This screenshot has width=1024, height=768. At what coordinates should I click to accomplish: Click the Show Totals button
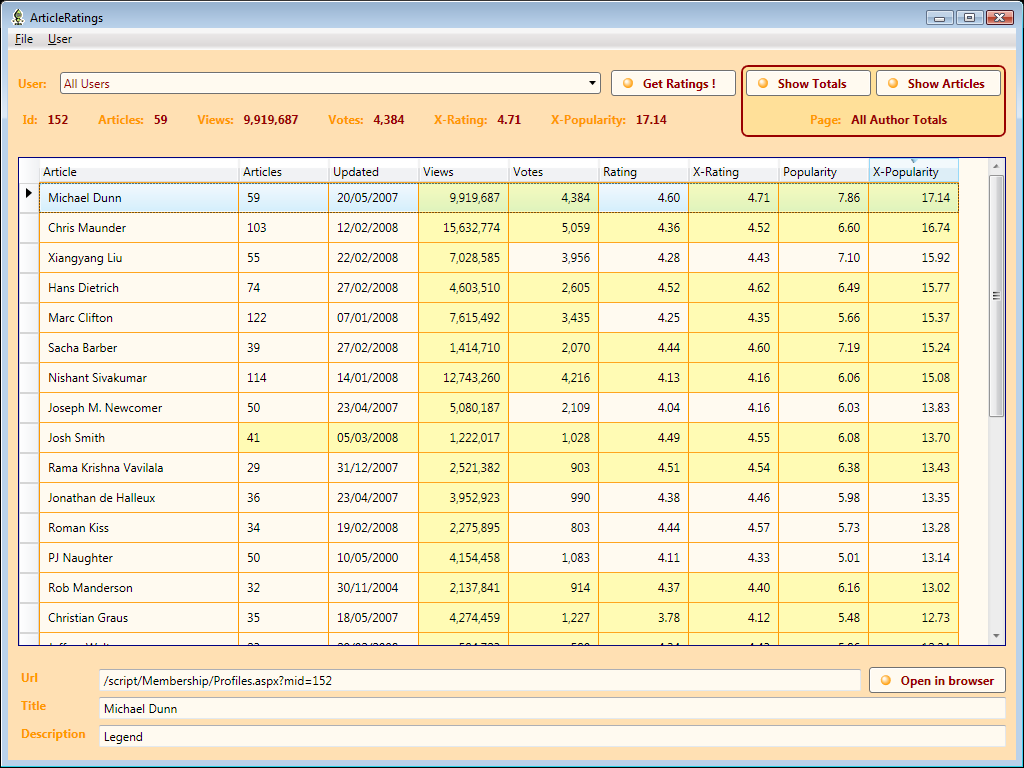(x=808, y=84)
